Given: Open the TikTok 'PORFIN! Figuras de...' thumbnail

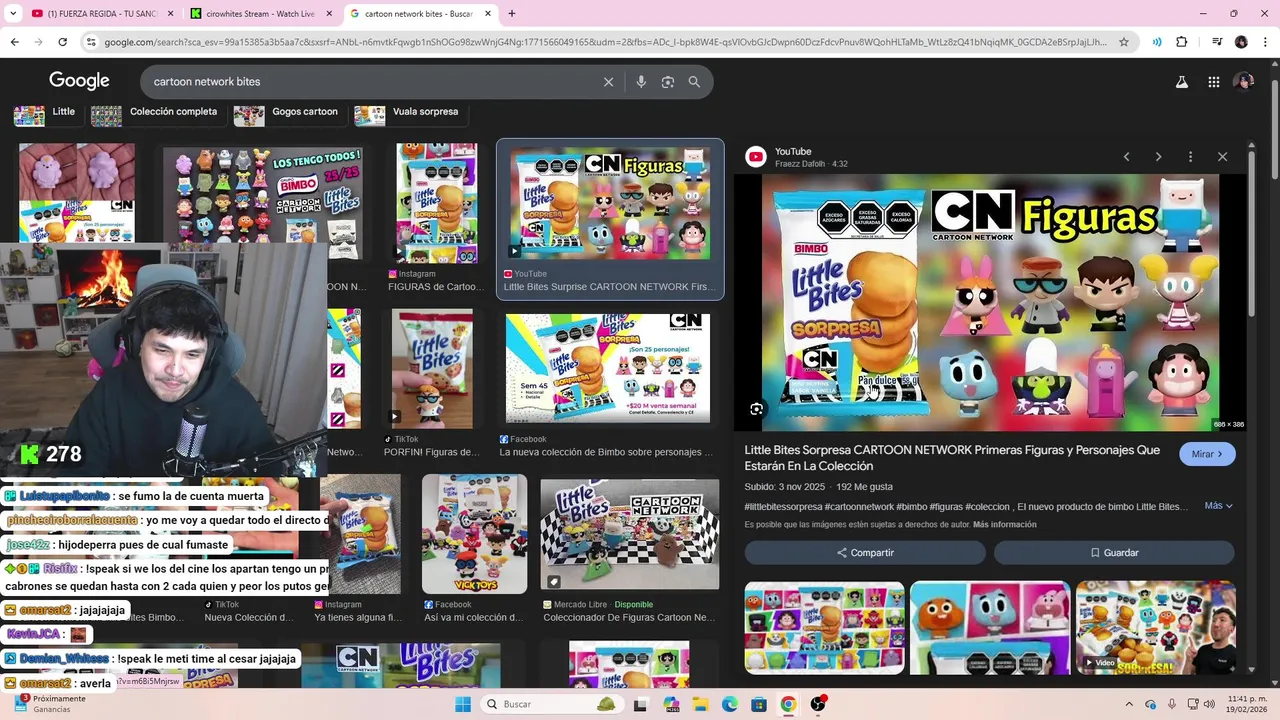Looking at the screenshot, I should coord(432,370).
